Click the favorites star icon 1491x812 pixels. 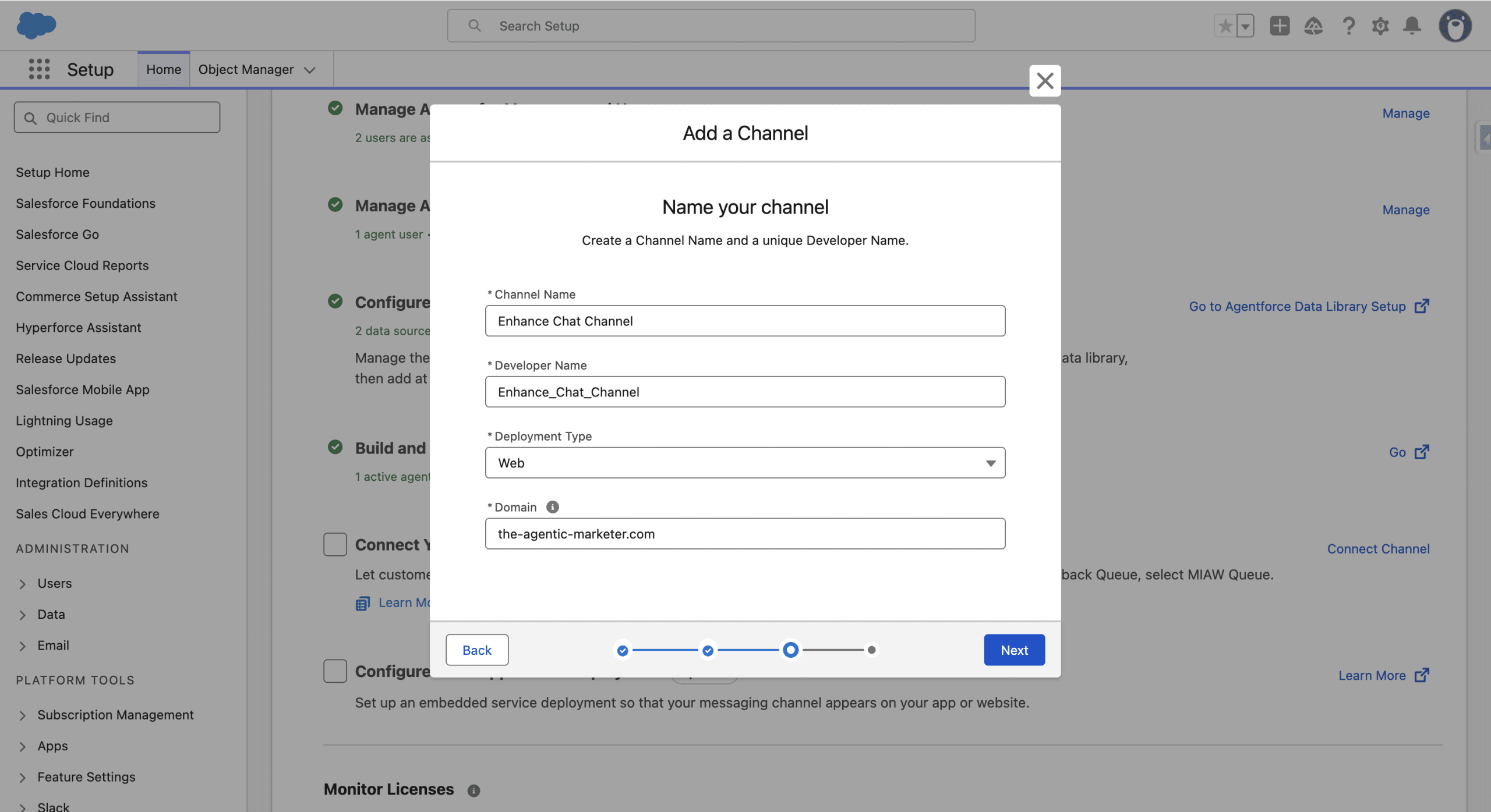(x=1225, y=26)
